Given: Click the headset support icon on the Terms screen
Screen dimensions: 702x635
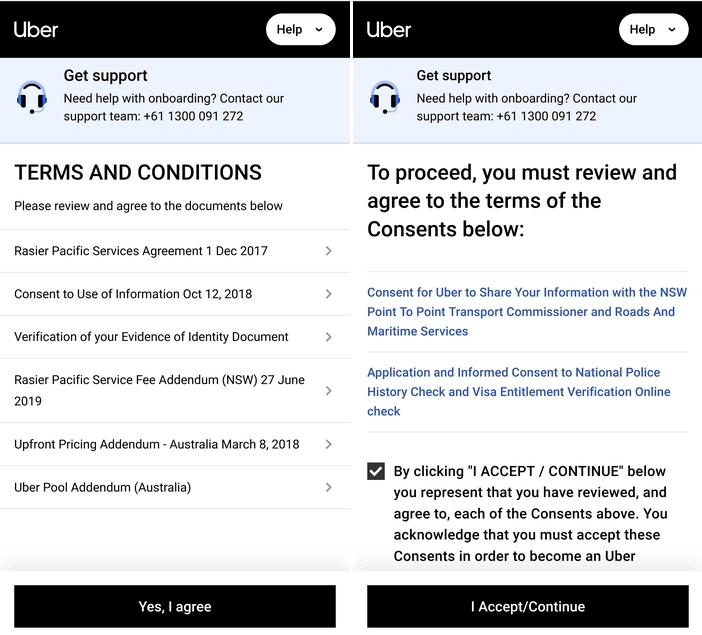Looking at the screenshot, I should [32, 97].
